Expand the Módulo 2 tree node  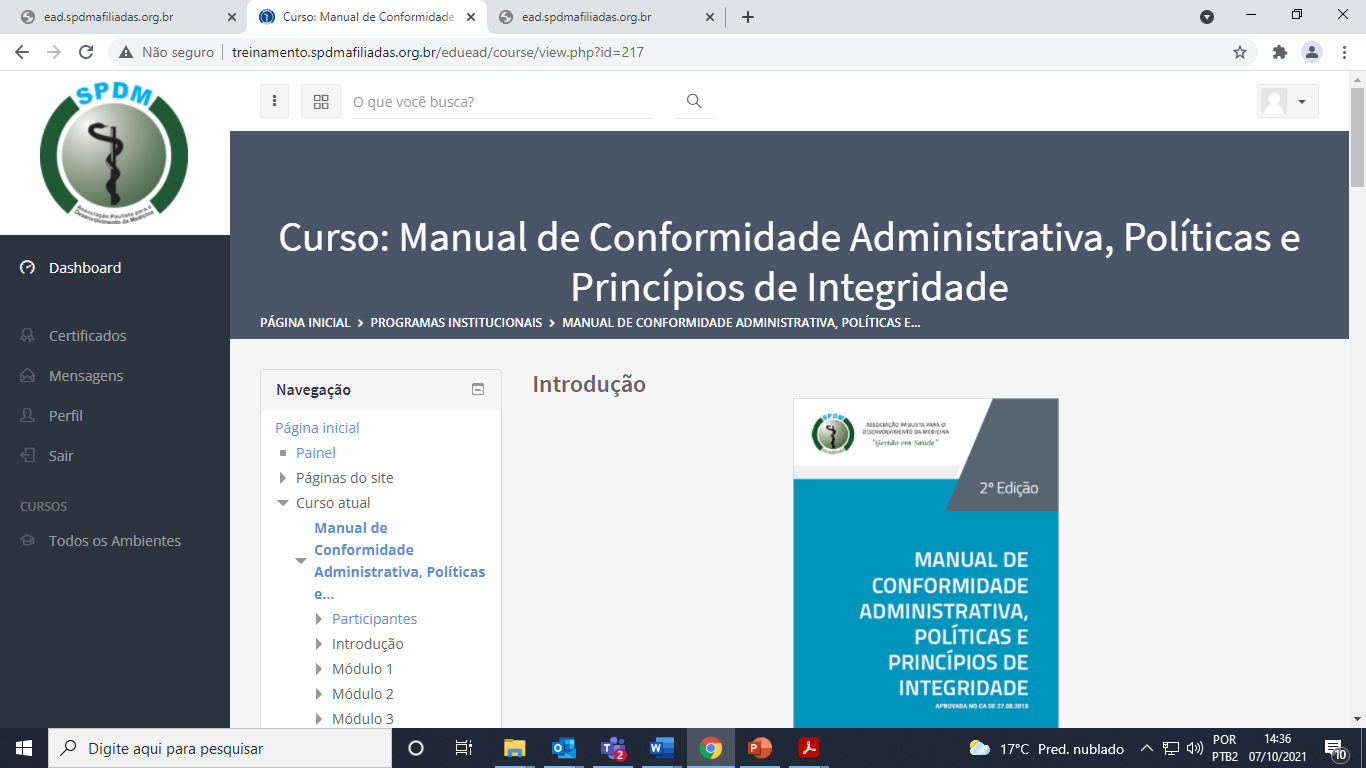pyautogui.click(x=319, y=694)
